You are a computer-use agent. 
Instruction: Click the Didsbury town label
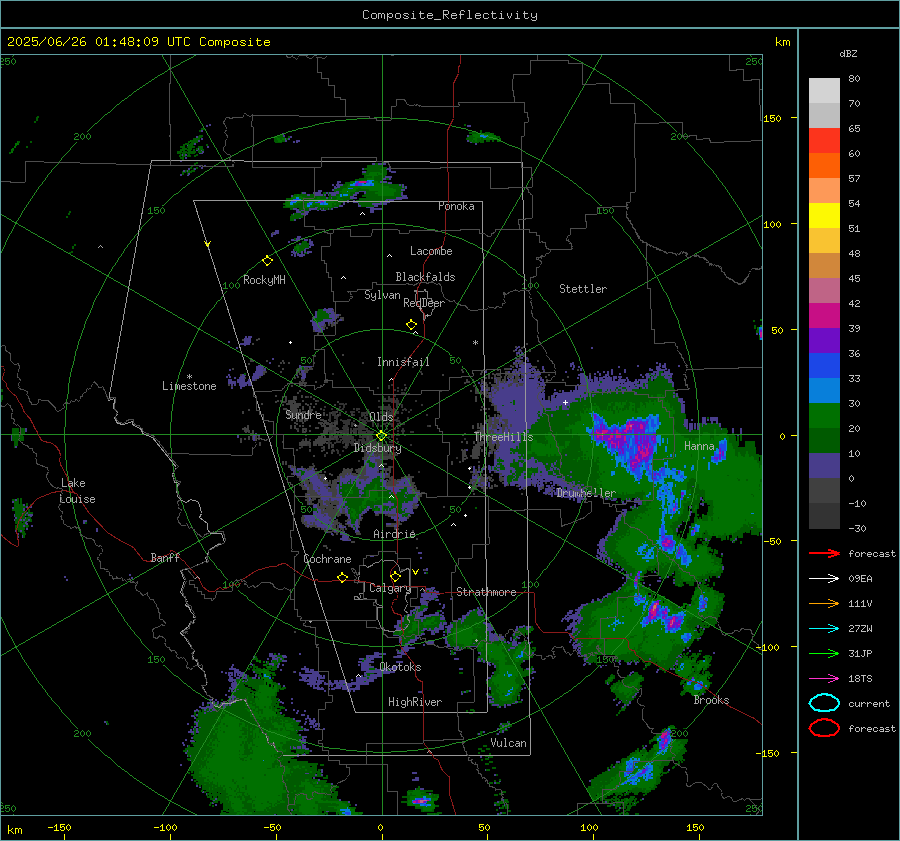tap(377, 448)
